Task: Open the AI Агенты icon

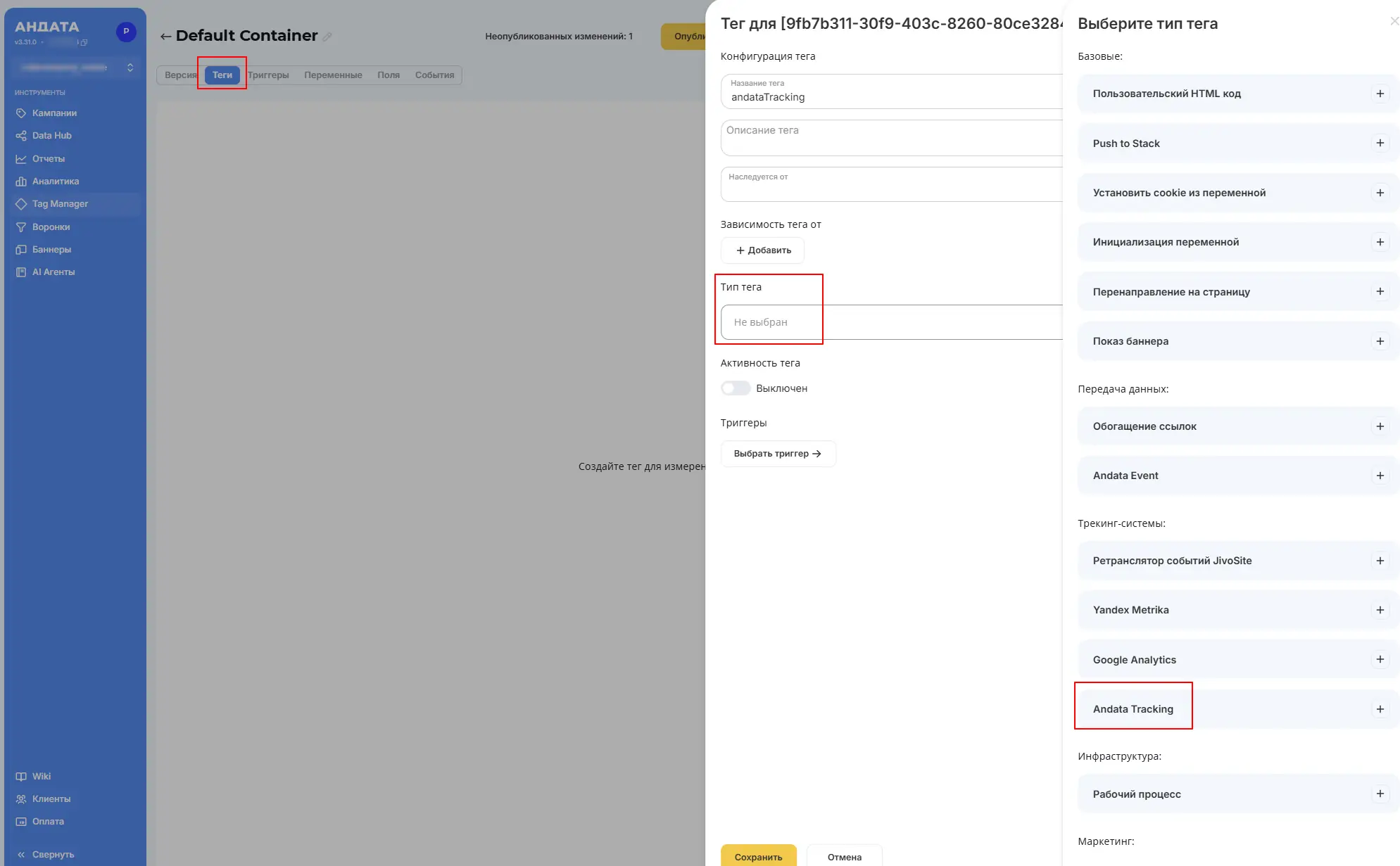Action: [x=21, y=272]
